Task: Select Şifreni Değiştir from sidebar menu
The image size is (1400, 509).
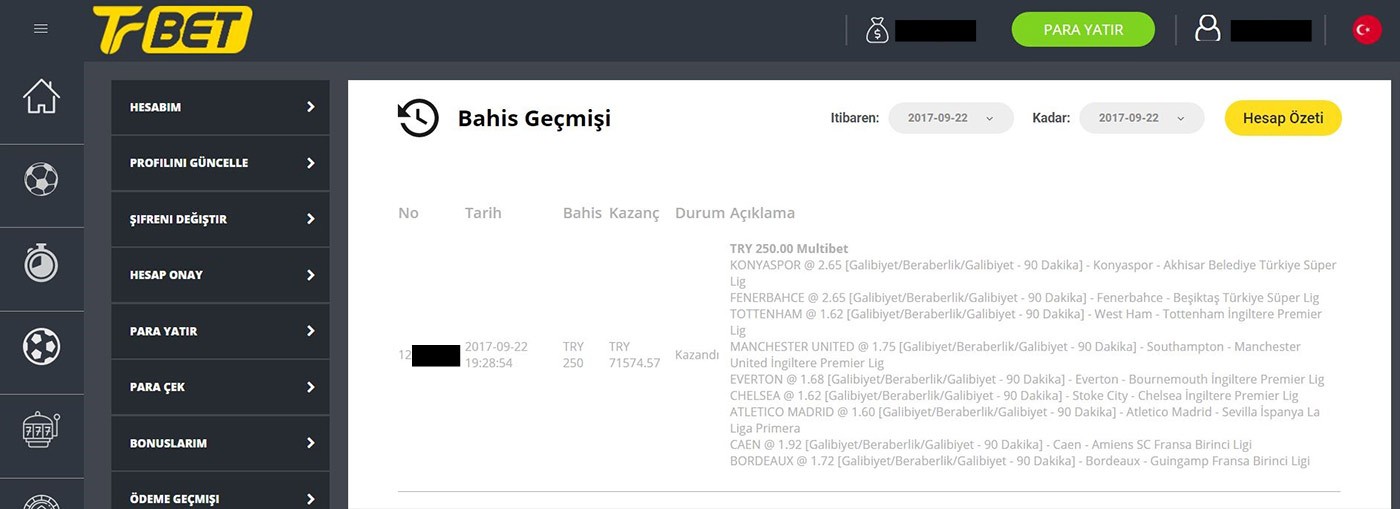Action: coord(220,219)
